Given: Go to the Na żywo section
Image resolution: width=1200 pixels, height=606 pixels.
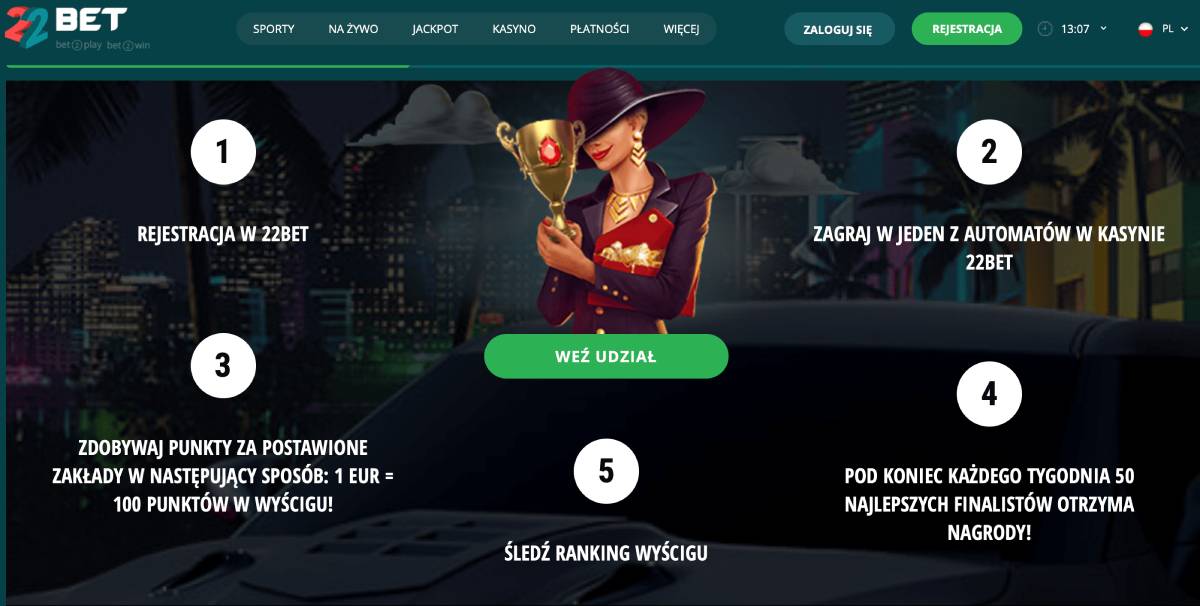Looking at the screenshot, I should coord(353,29).
